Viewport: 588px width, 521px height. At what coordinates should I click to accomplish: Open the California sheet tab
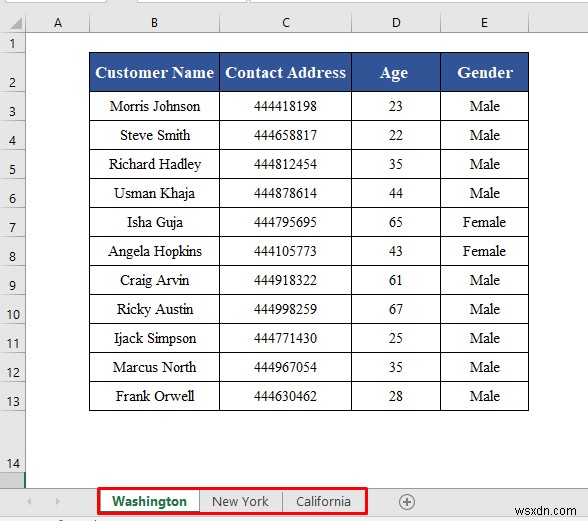pos(323,501)
